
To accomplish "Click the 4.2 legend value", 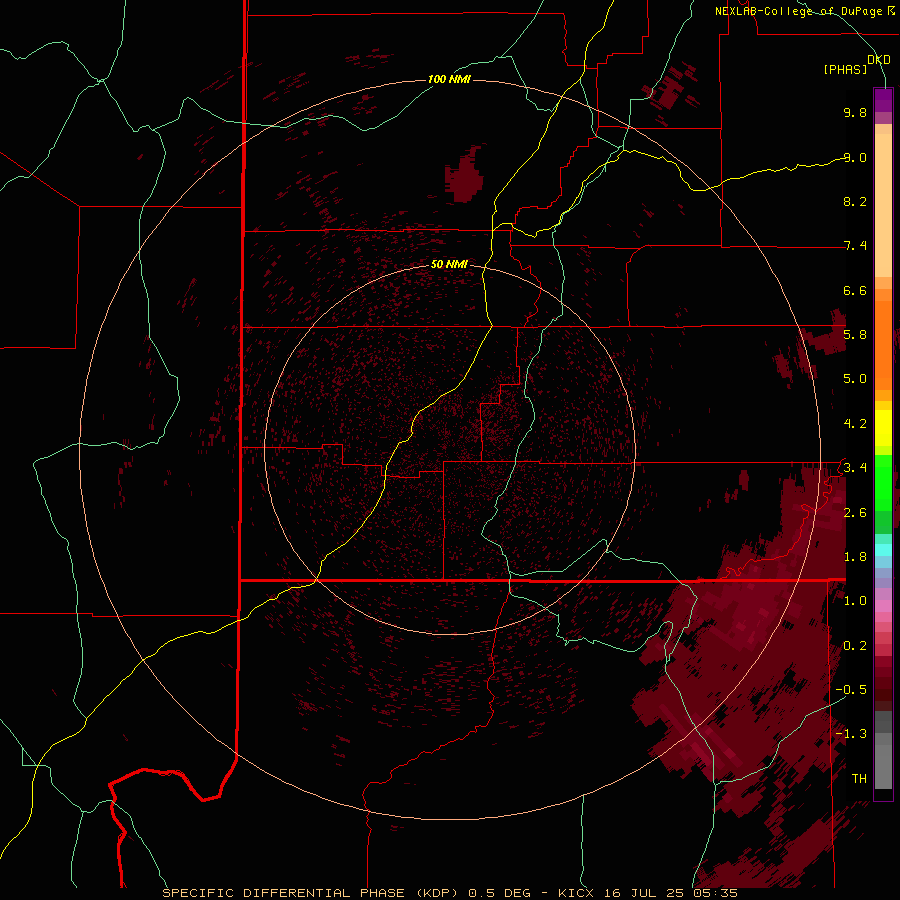I will pyautogui.click(x=855, y=424).
